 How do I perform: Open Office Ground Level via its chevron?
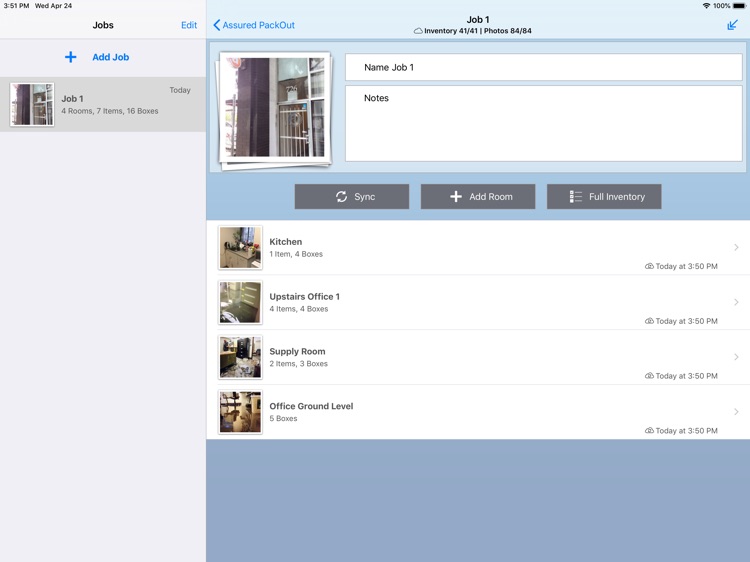click(x=736, y=412)
